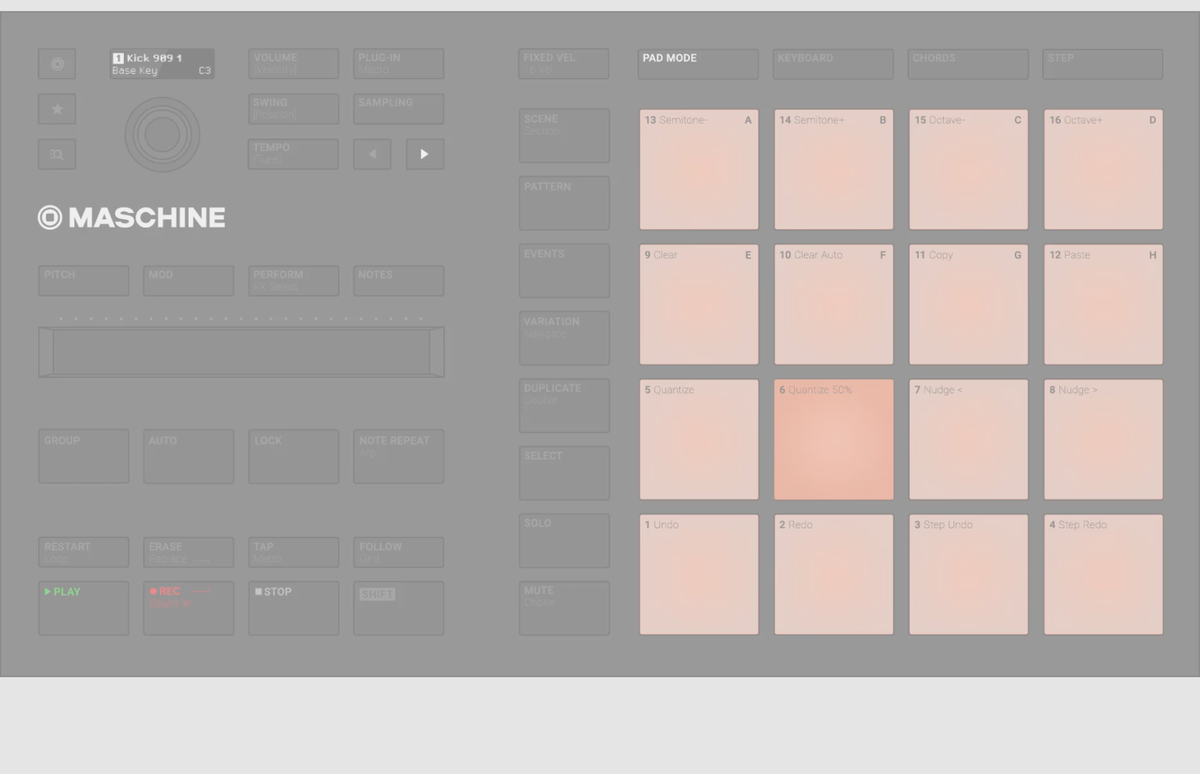Tap pad 13 Semitone-

tap(699, 170)
